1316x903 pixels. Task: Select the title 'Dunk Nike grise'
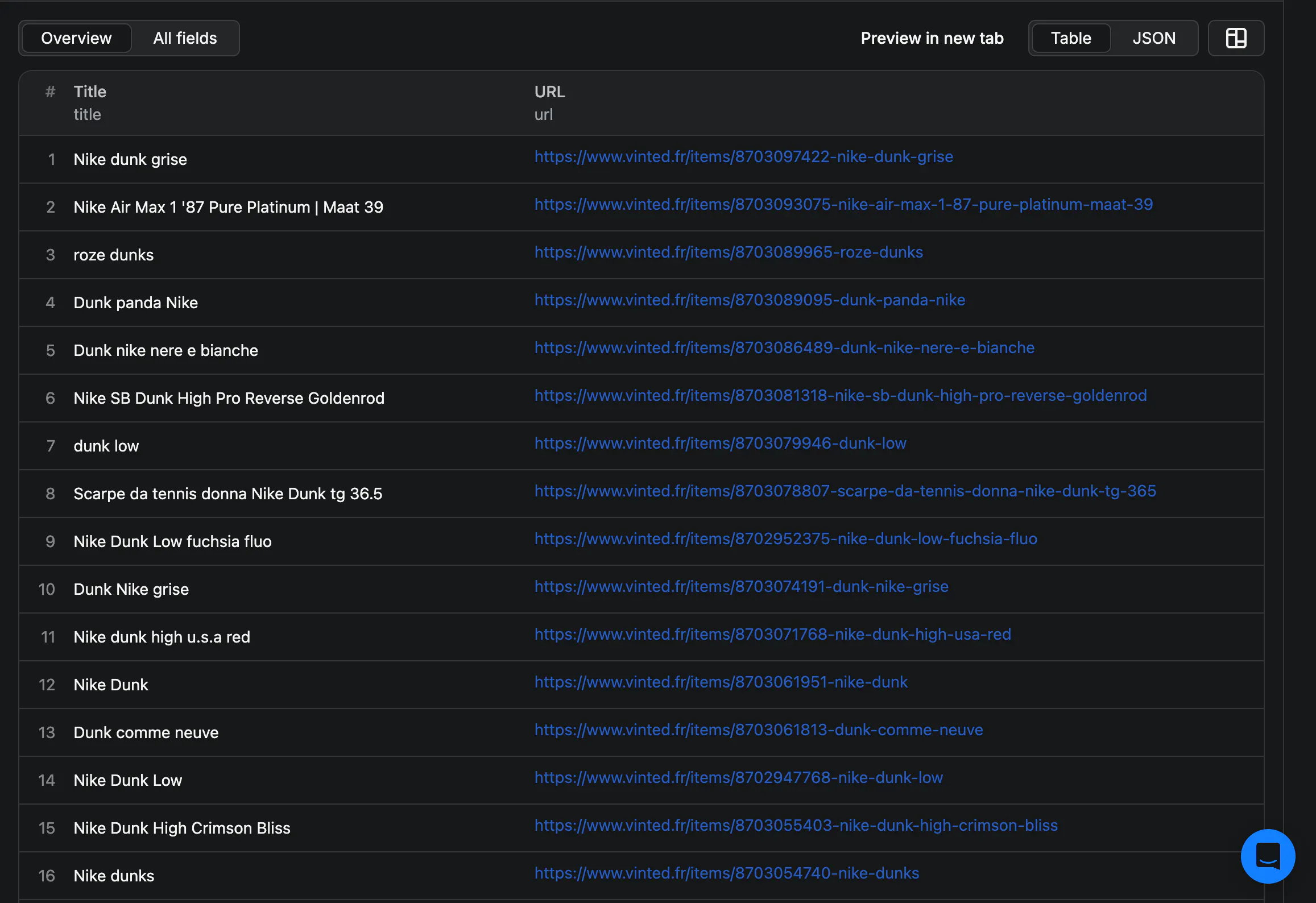click(131, 589)
